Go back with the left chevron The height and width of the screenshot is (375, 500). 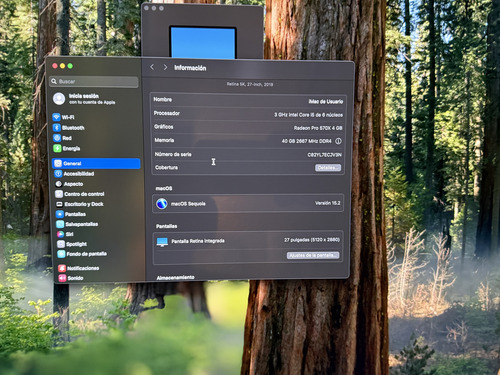tap(152, 67)
